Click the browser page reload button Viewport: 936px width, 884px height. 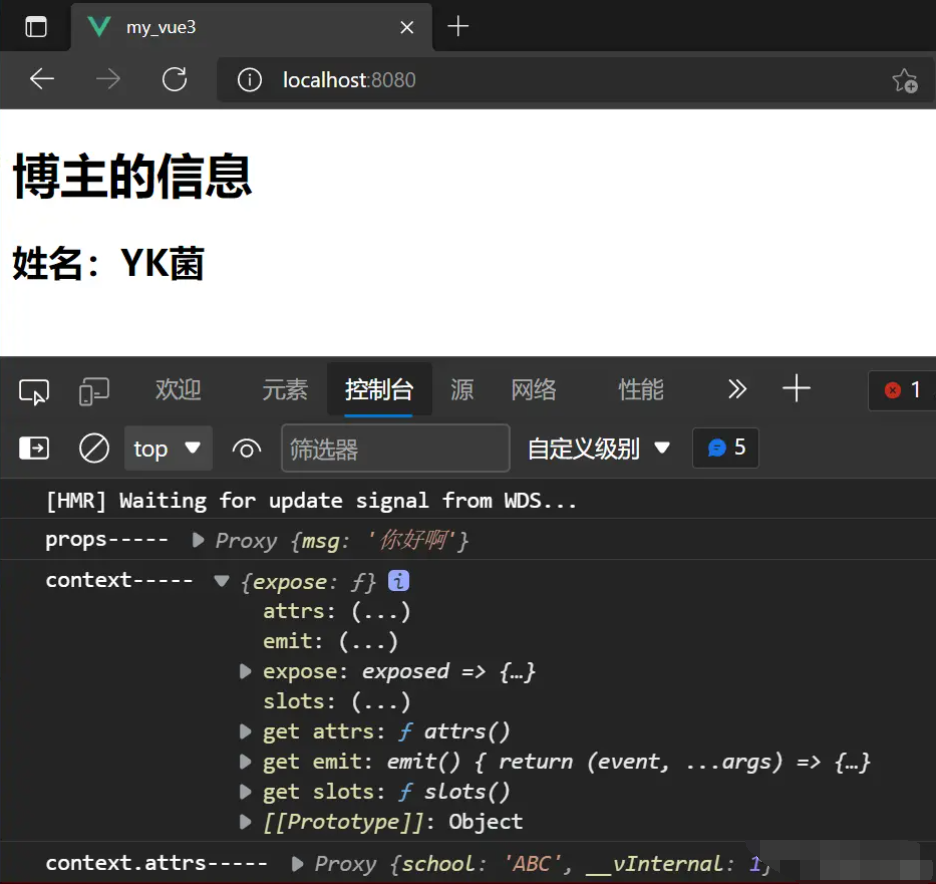tap(174, 80)
